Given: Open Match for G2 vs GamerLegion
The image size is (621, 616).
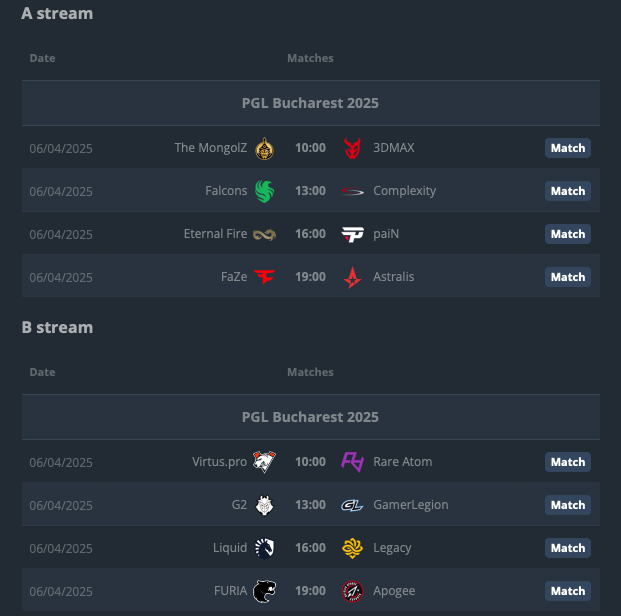Looking at the screenshot, I should [x=567, y=505].
